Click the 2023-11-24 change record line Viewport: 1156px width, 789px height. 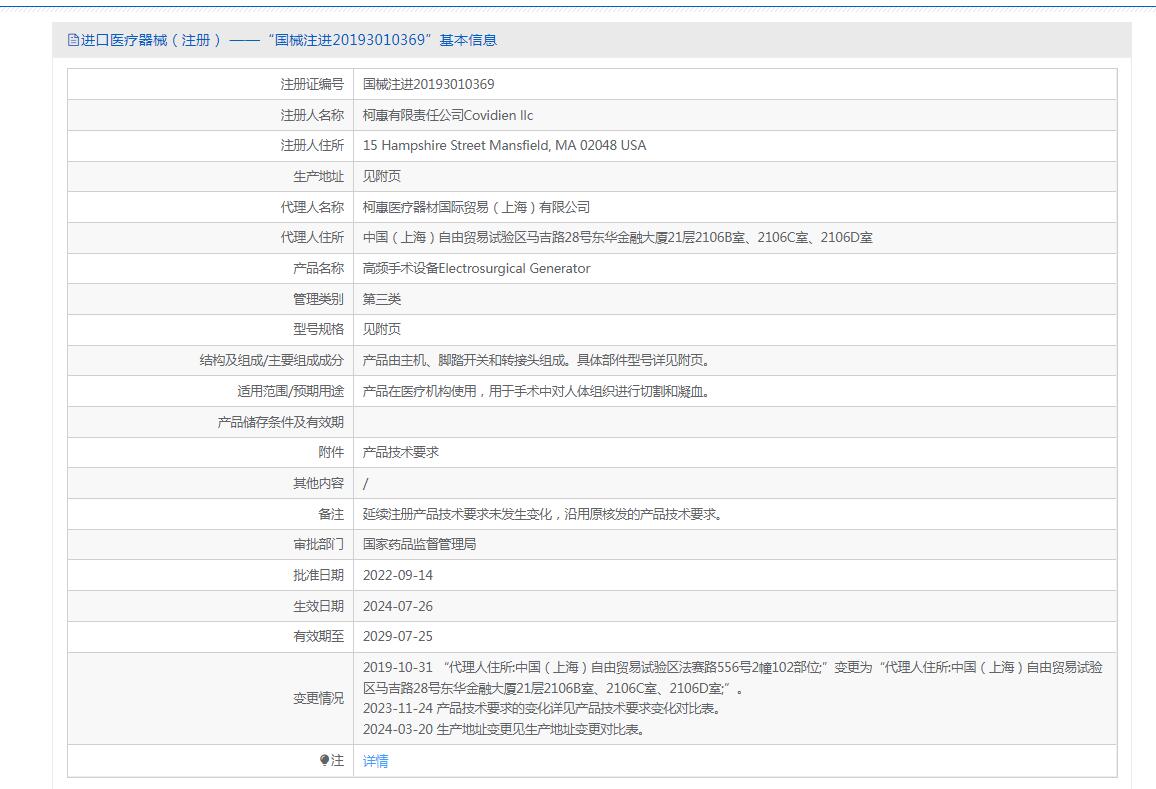coord(541,708)
